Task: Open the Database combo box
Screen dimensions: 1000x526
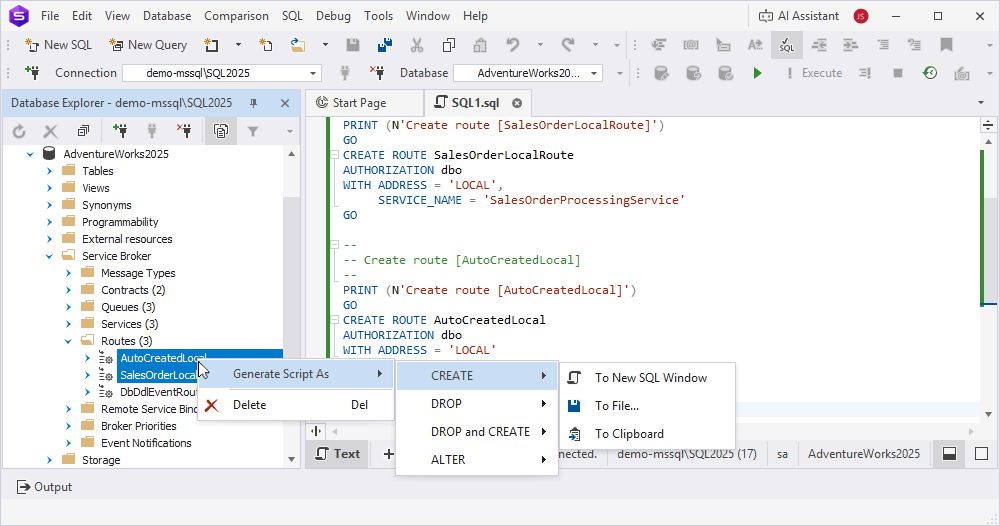Action: (x=528, y=73)
